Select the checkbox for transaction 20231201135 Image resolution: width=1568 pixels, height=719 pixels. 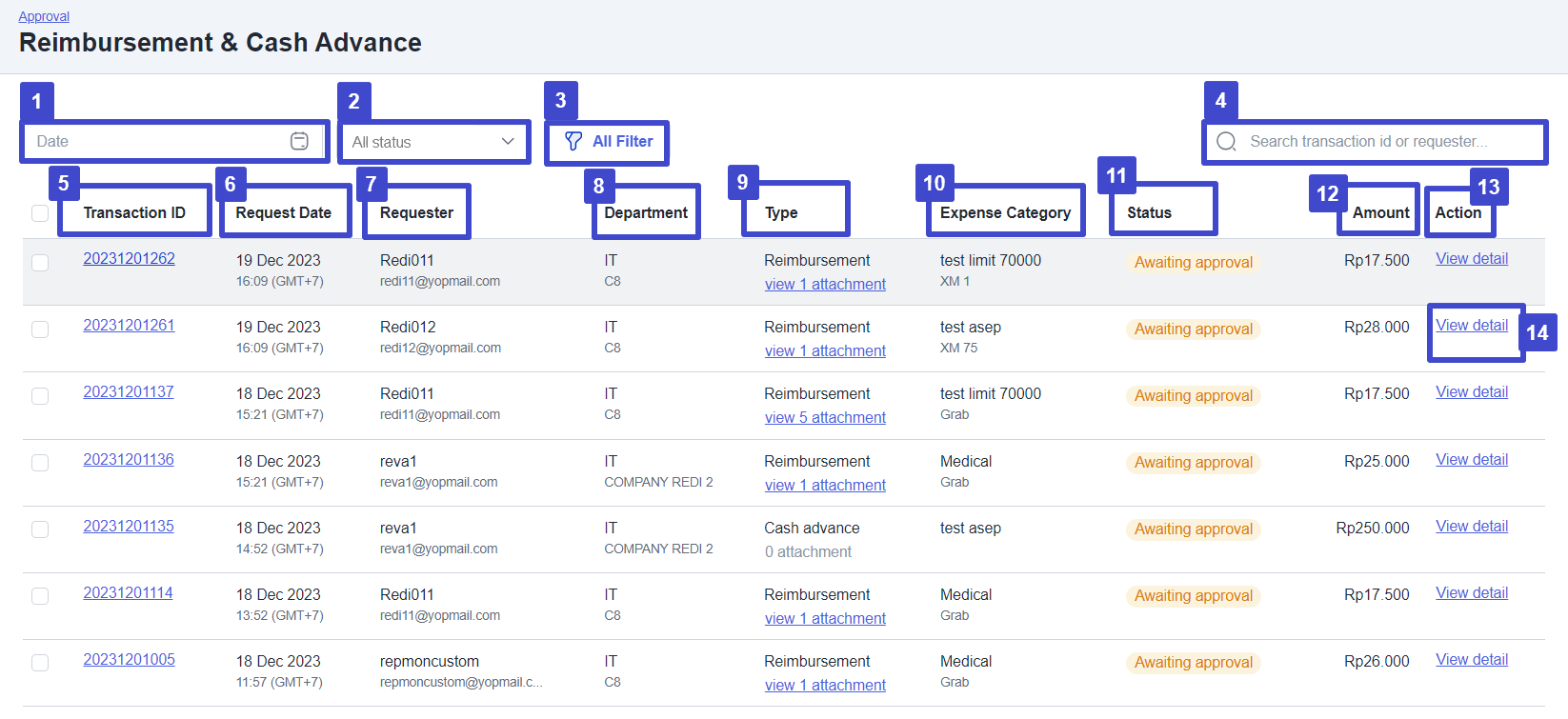(x=40, y=529)
